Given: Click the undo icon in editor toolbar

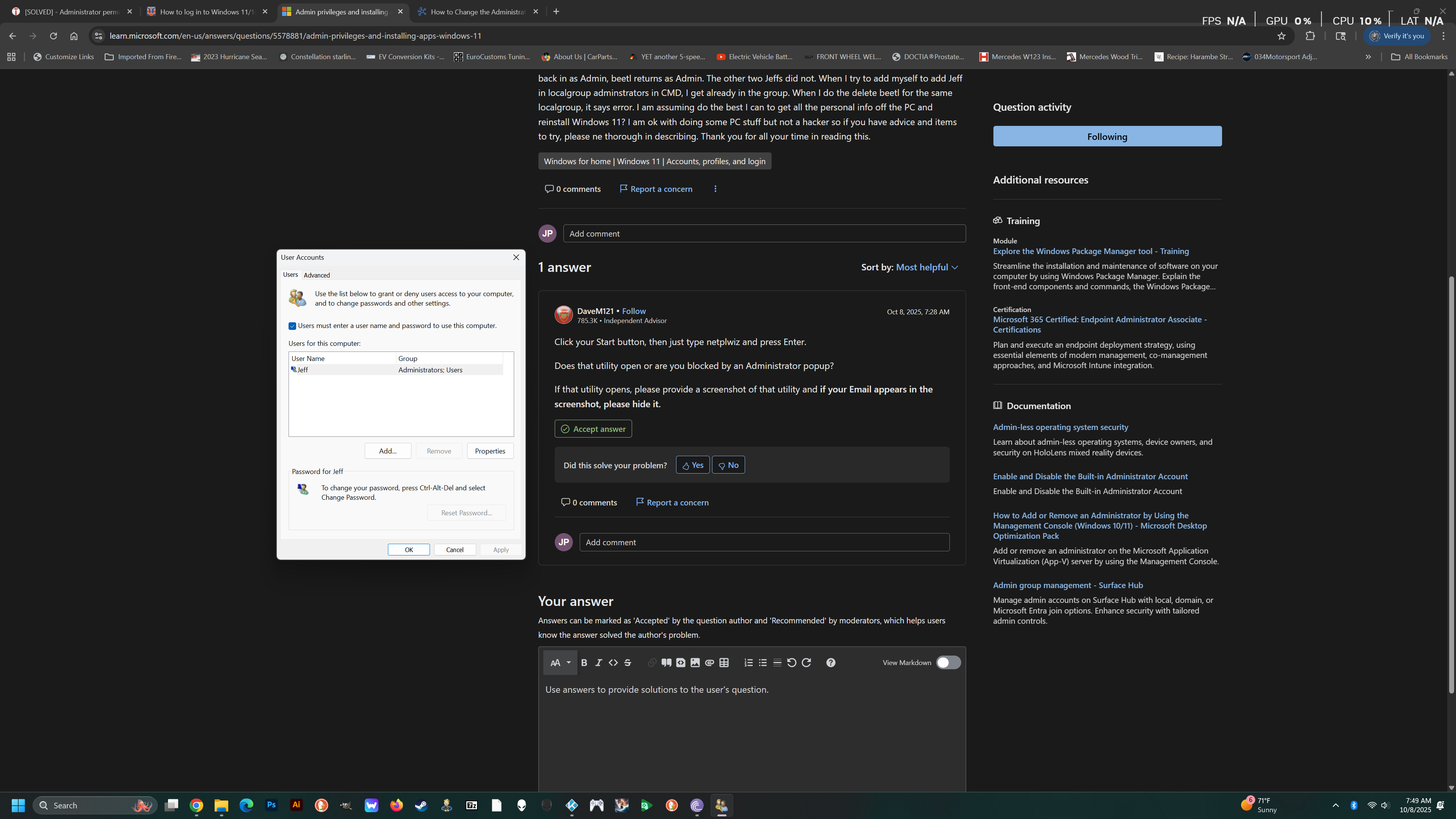Looking at the screenshot, I should click(x=792, y=662).
